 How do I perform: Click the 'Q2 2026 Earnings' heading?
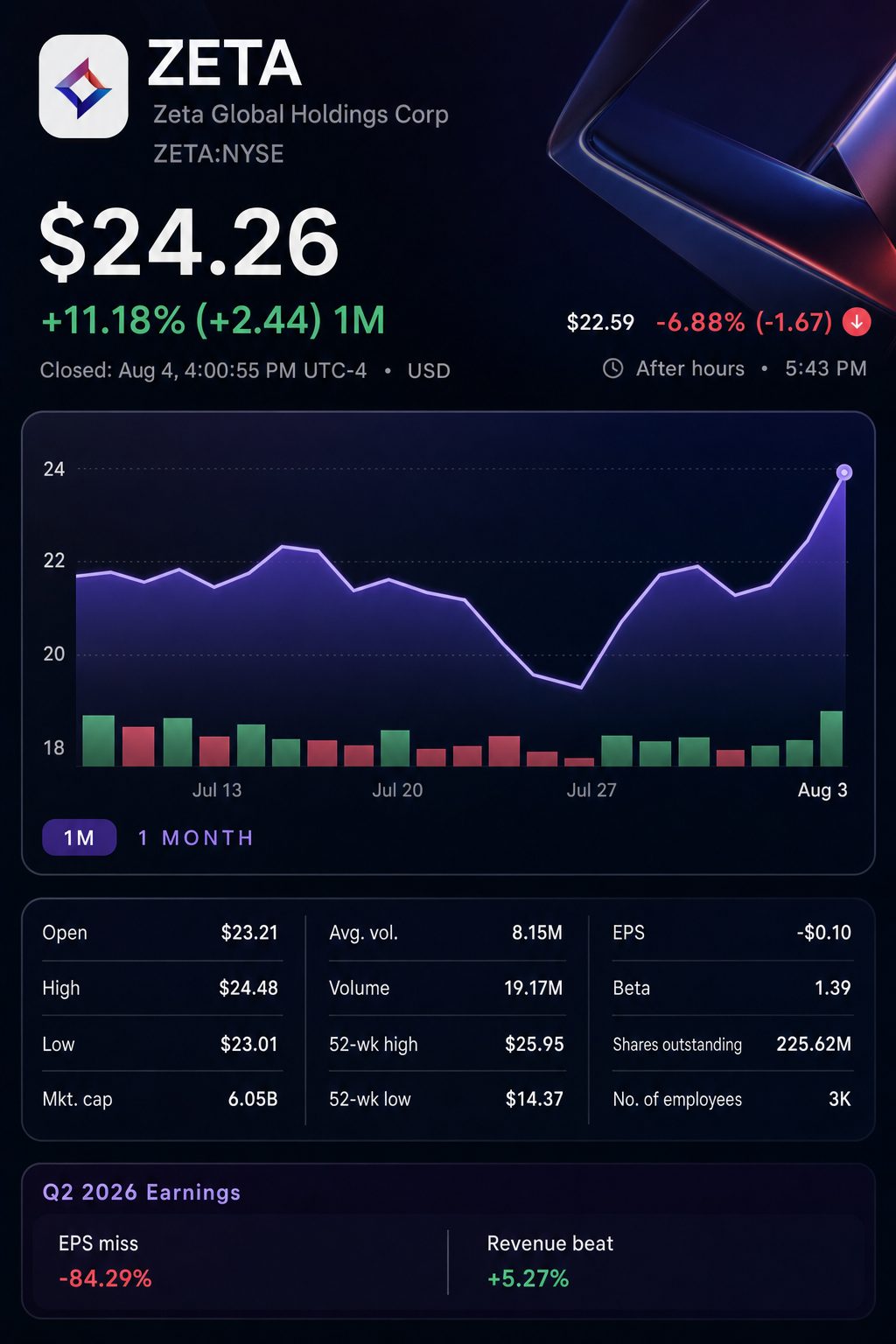click(142, 1193)
